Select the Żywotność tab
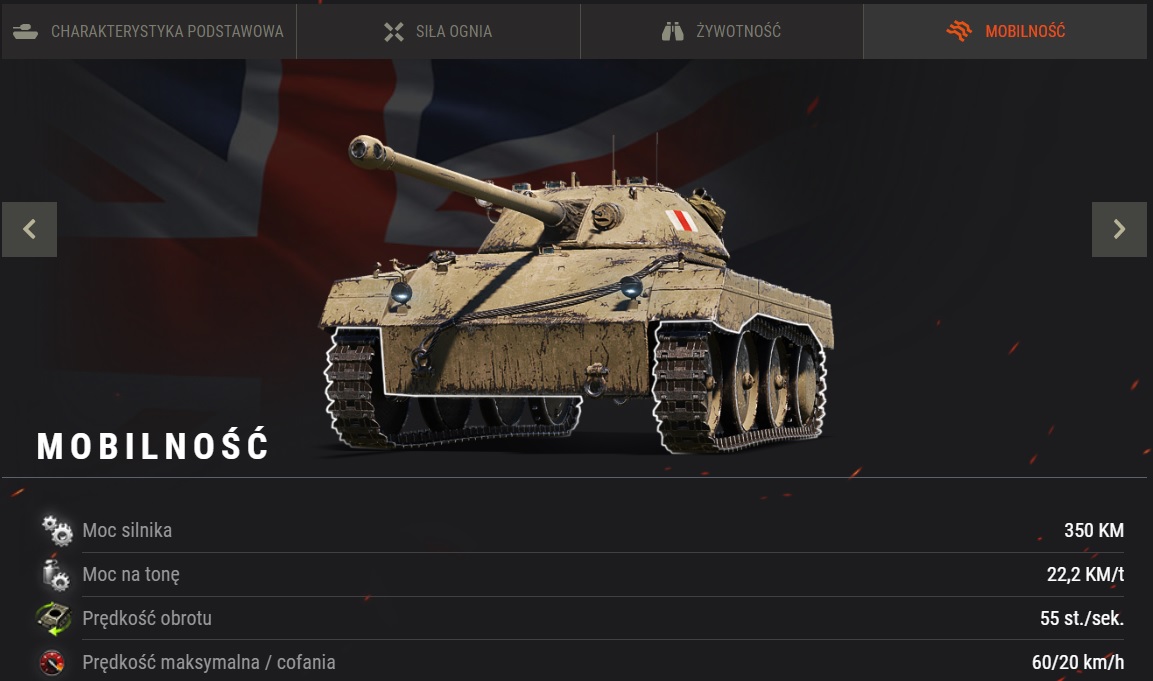This screenshot has width=1153, height=681. (x=721, y=31)
